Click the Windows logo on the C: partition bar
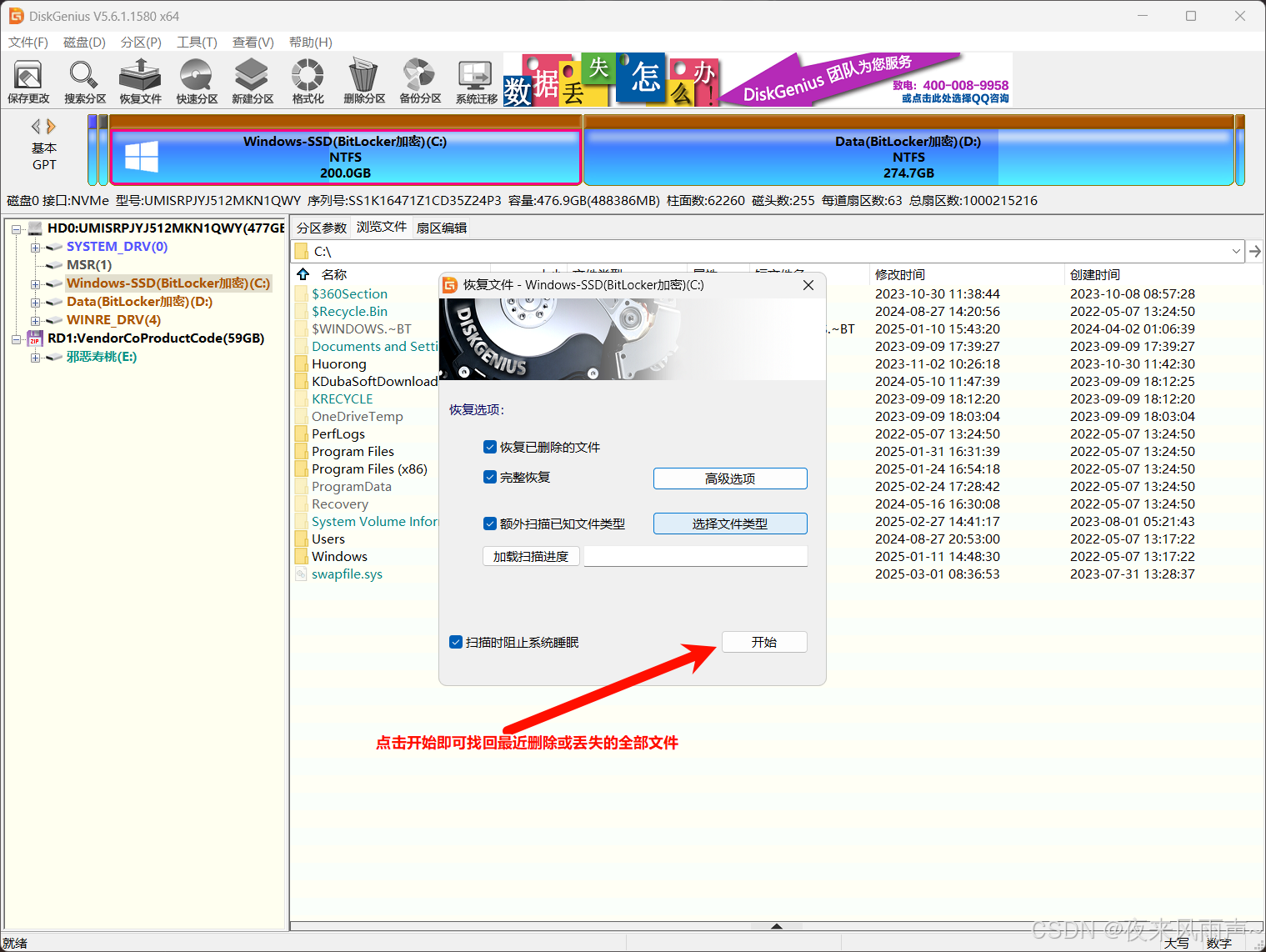1266x952 pixels. 142,157
